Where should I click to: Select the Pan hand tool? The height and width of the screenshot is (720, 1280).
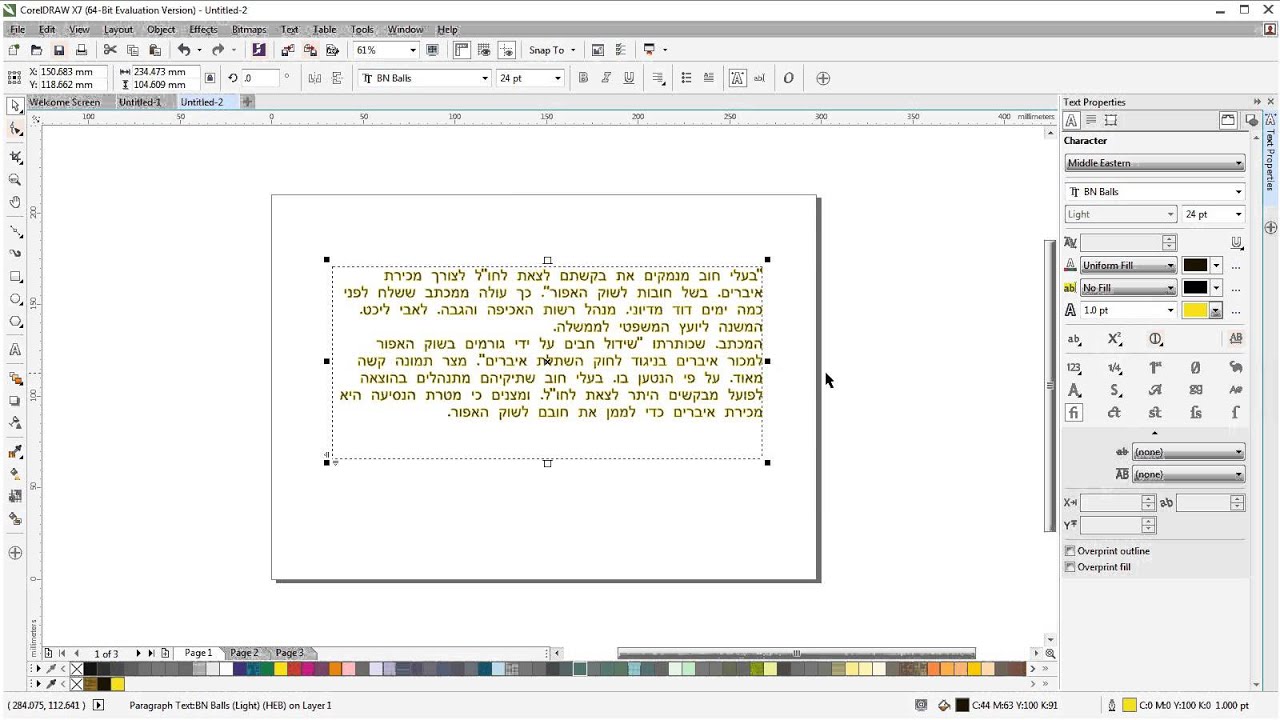(15, 202)
